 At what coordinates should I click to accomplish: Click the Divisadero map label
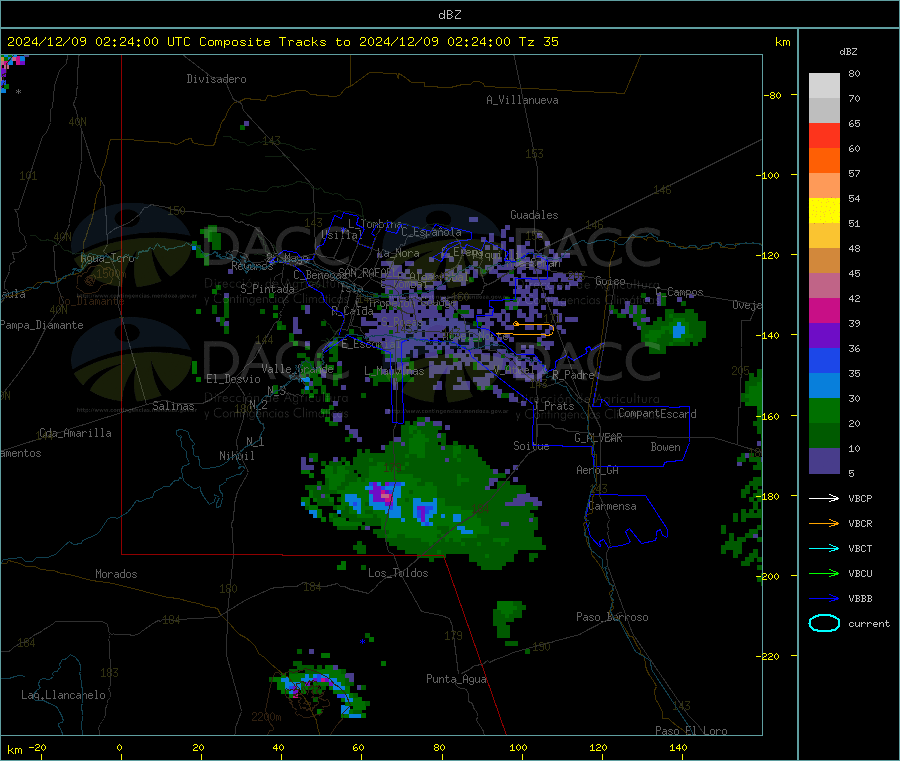[216, 79]
